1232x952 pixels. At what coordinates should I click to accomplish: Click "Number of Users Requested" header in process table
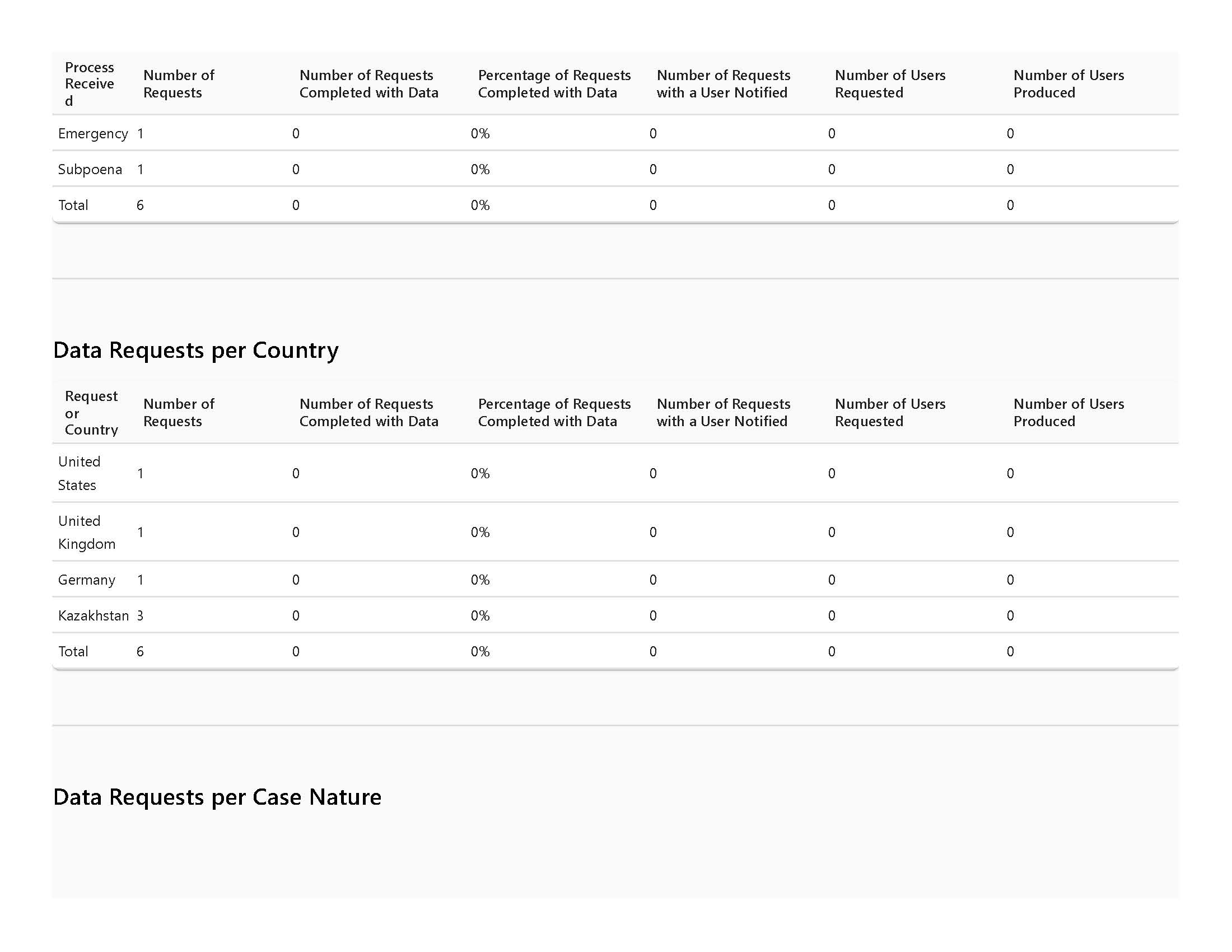pyautogui.click(x=890, y=84)
